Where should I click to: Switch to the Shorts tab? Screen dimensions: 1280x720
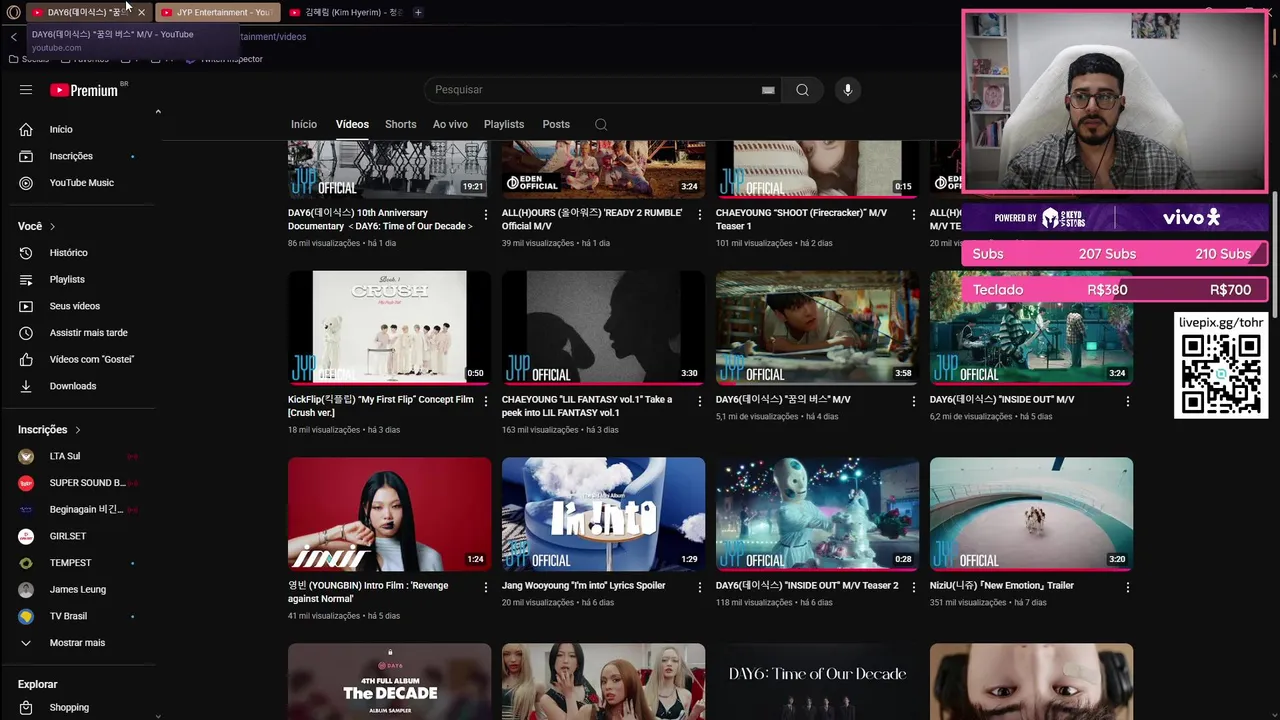tap(400, 124)
